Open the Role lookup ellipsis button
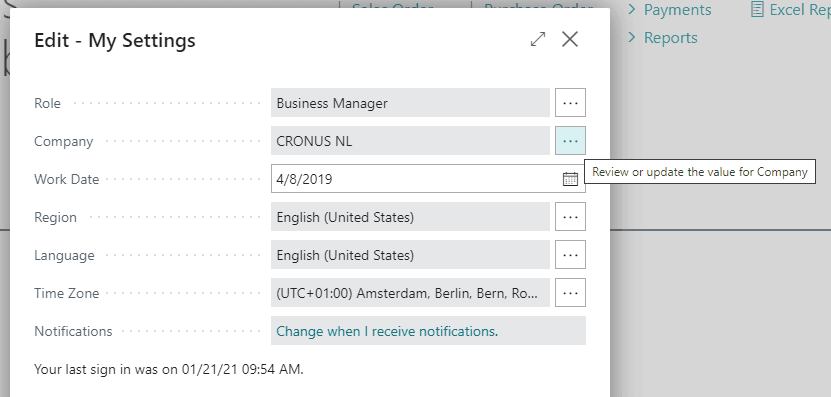 tap(570, 103)
